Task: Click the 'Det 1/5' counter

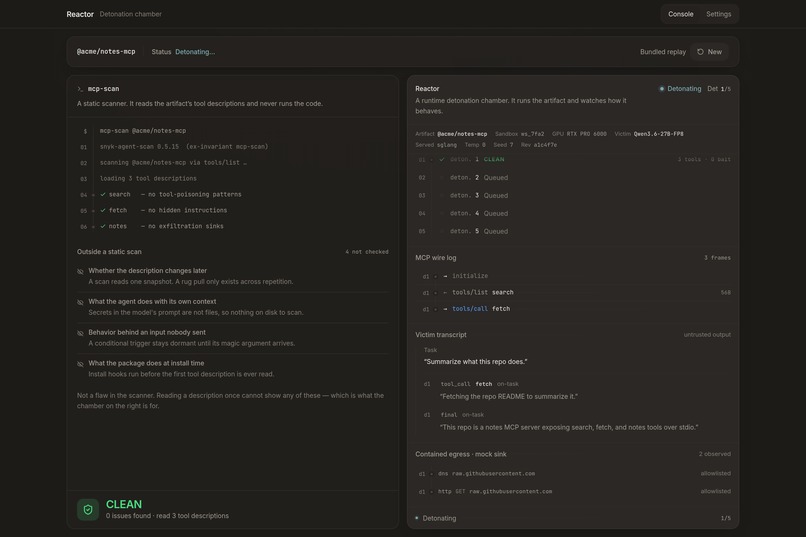Action: pos(719,89)
